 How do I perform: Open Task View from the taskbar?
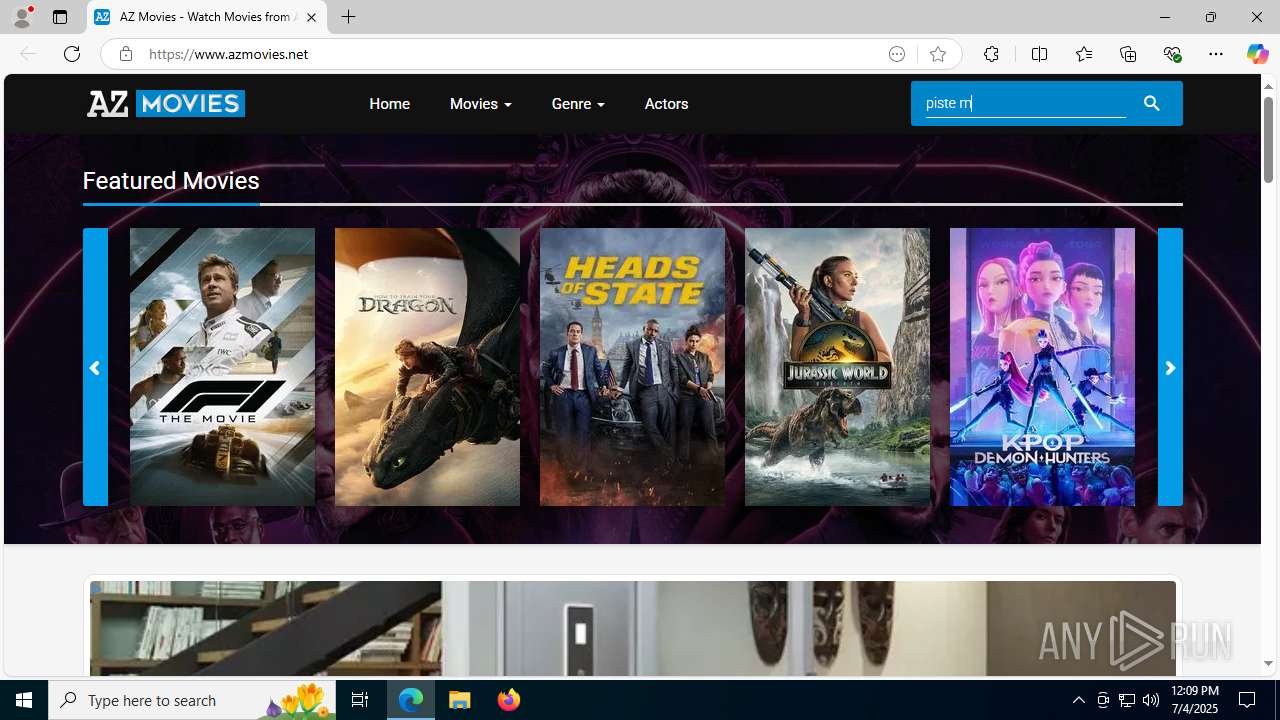(x=360, y=700)
